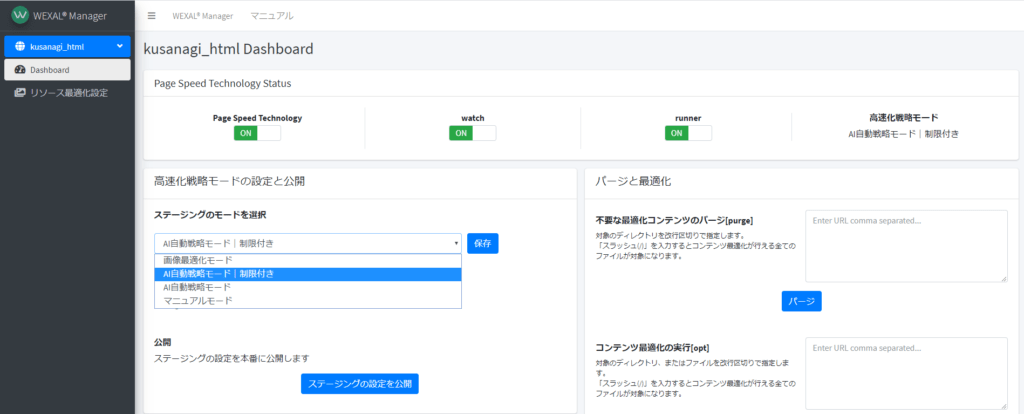
Task: Select 画像最適化モード option
Action: coord(308,260)
